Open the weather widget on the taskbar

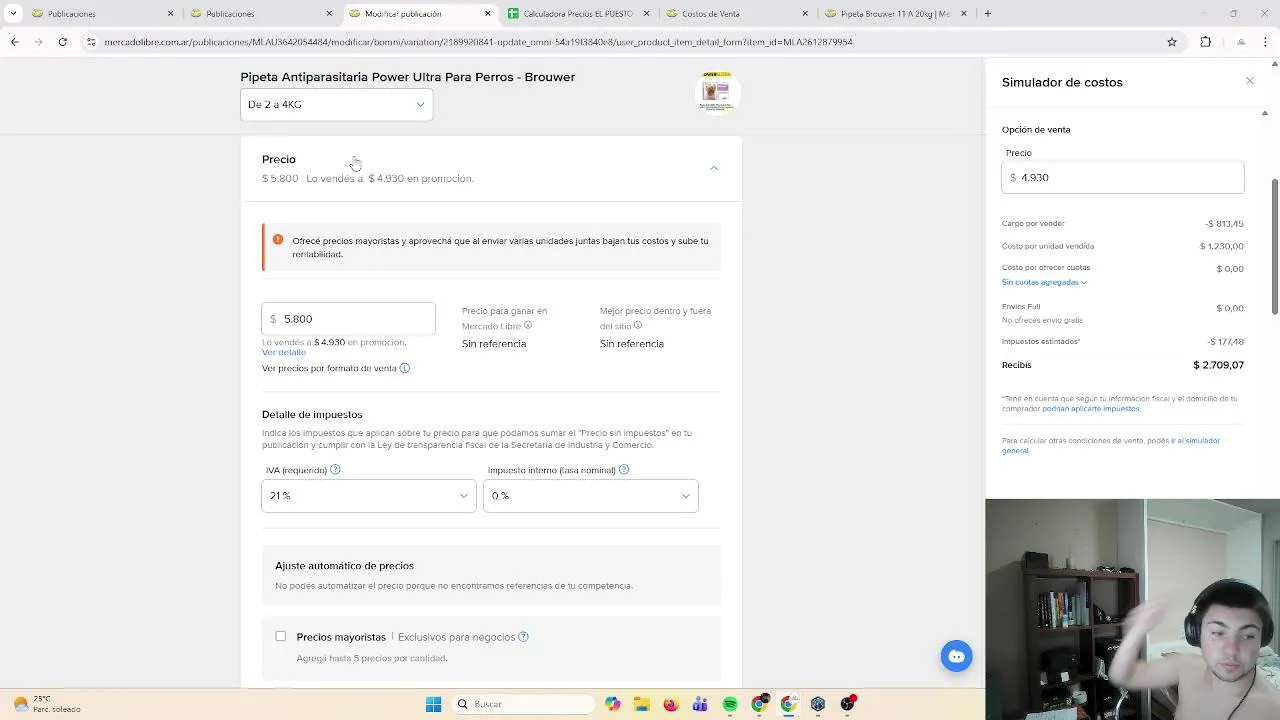(x=45, y=704)
